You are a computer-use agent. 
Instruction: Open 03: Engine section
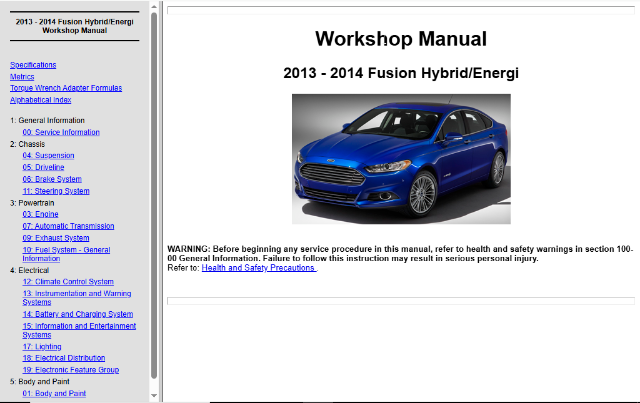[x=40, y=214]
